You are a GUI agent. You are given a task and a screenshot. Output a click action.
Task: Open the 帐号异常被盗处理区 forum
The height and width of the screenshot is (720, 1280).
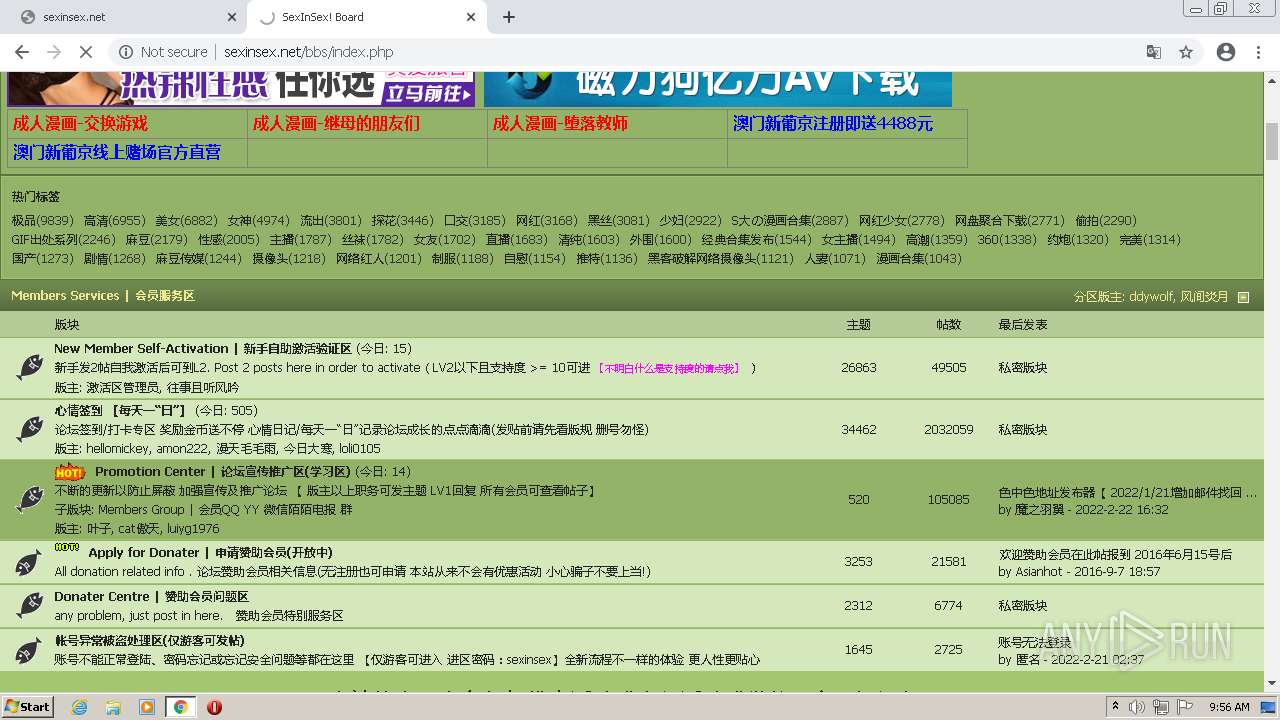149,641
